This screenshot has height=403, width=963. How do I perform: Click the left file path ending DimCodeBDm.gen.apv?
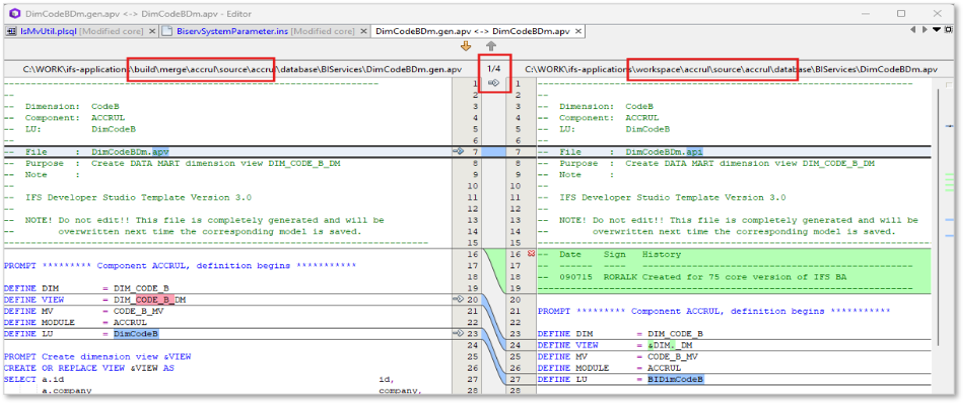[x=242, y=69]
